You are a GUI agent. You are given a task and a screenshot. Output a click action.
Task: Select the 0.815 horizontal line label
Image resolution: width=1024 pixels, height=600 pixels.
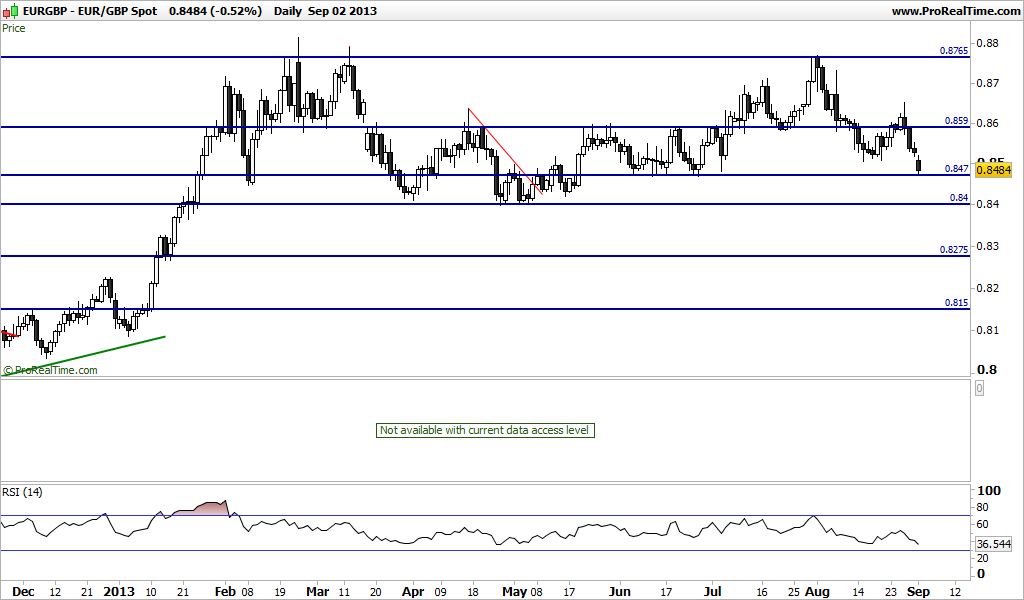(x=957, y=302)
